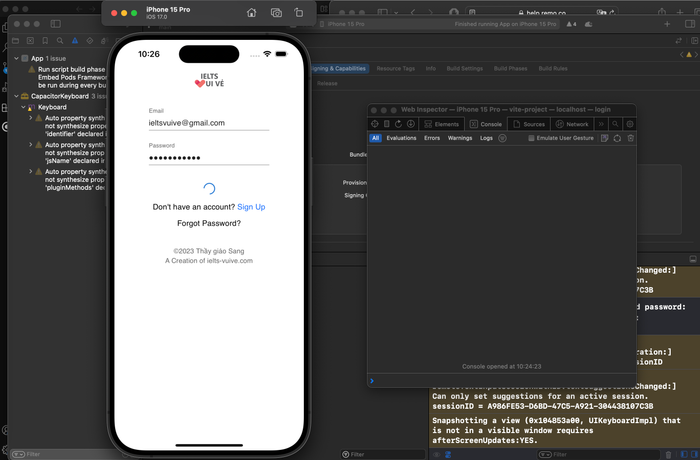700x460 pixels.
Task: Open Xcode bookmark navigator icon
Action: pyautogui.click(x=45, y=41)
